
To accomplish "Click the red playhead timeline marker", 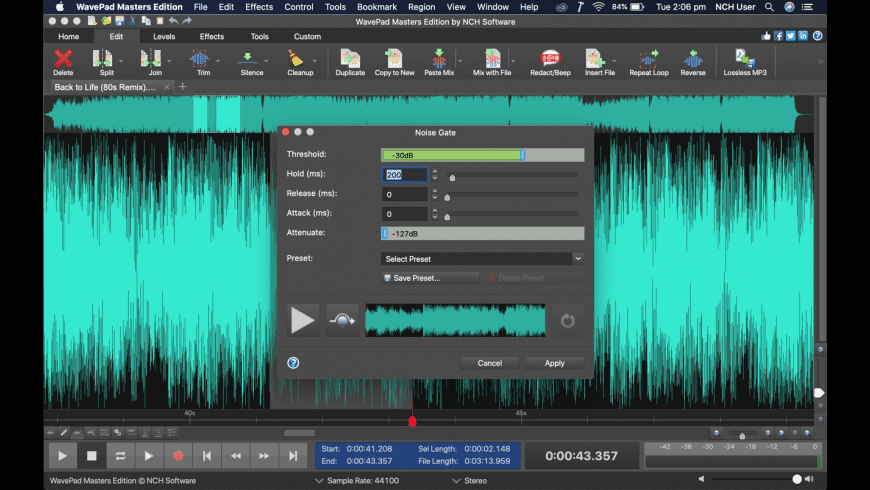I will tap(412, 422).
